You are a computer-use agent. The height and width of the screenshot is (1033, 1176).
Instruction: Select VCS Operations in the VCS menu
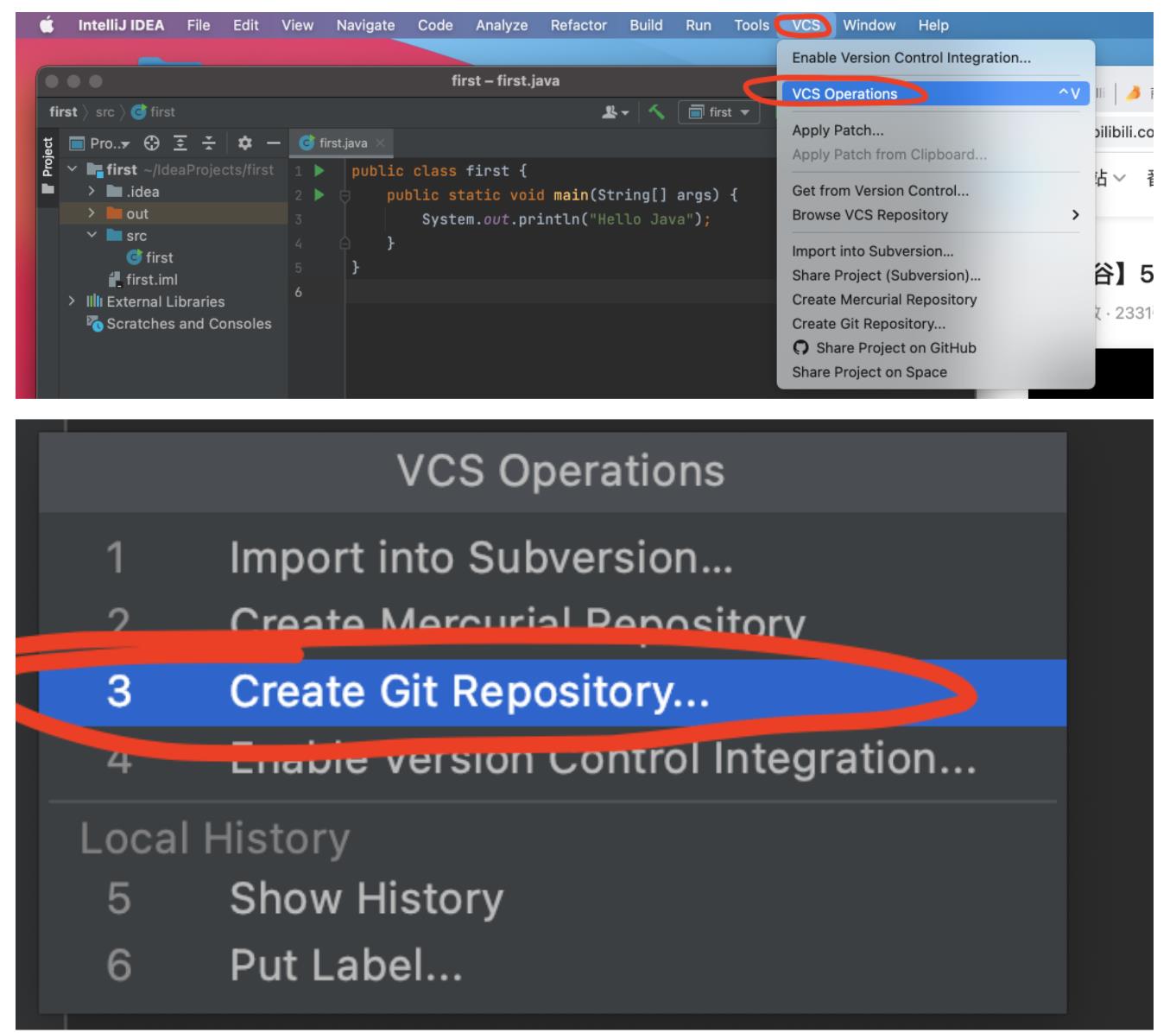(934, 93)
